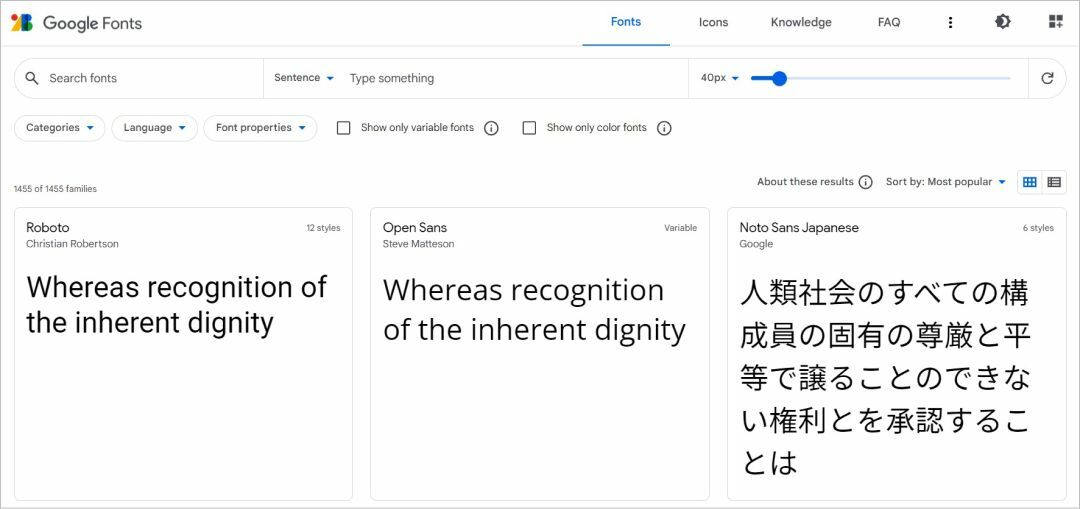Screen dimensions: 1080x509
Task: Open the Font properties dropdown
Action: tap(260, 128)
